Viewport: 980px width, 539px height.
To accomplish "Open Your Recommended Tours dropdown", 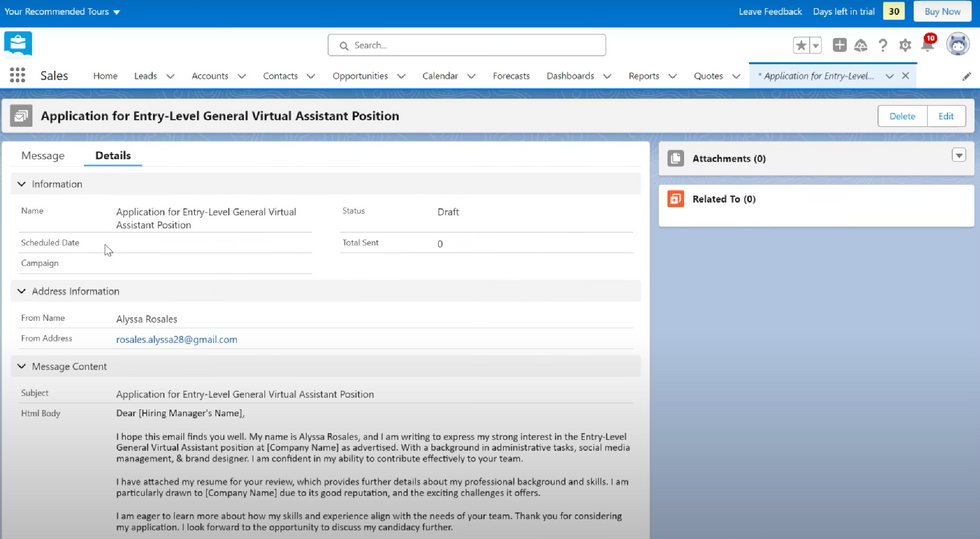I will click(62, 11).
